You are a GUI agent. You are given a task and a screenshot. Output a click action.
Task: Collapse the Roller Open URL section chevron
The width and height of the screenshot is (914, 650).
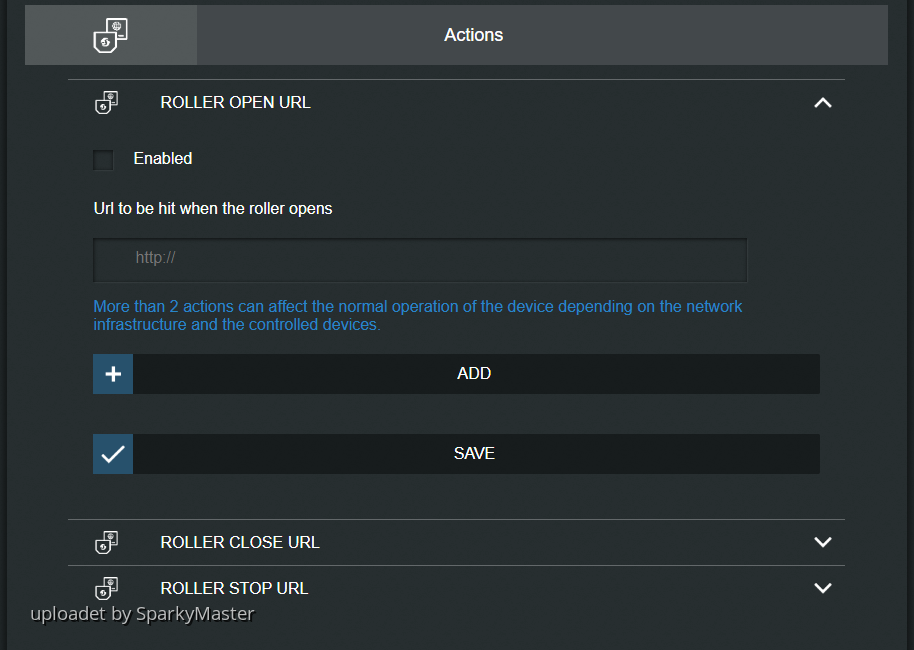click(823, 102)
